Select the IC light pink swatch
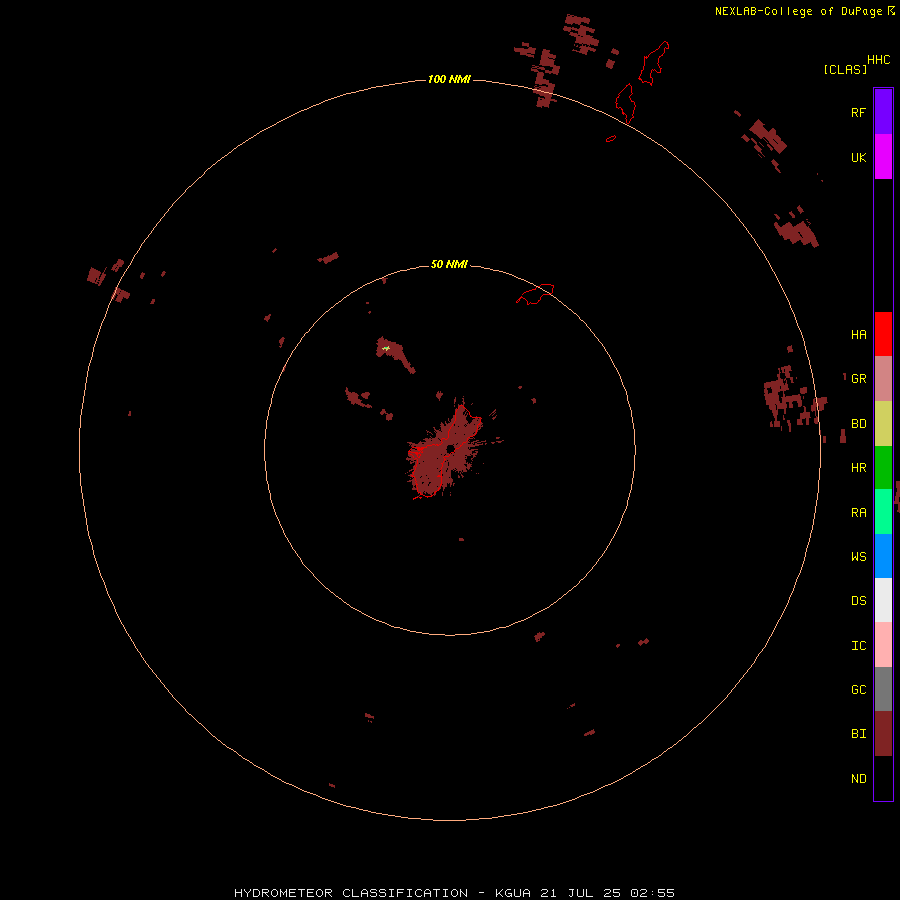 pyautogui.click(x=883, y=645)
